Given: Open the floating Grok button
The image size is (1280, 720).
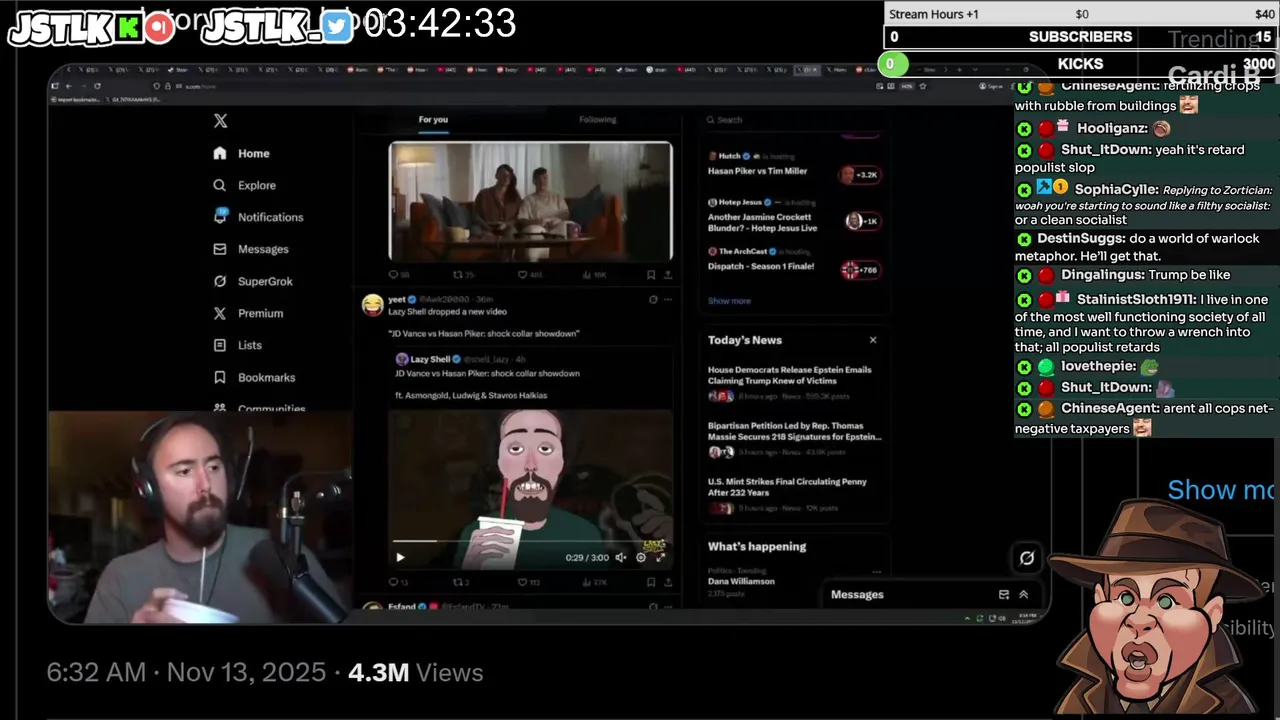Looking at the screenshot, I should [x=1026, y=558].
